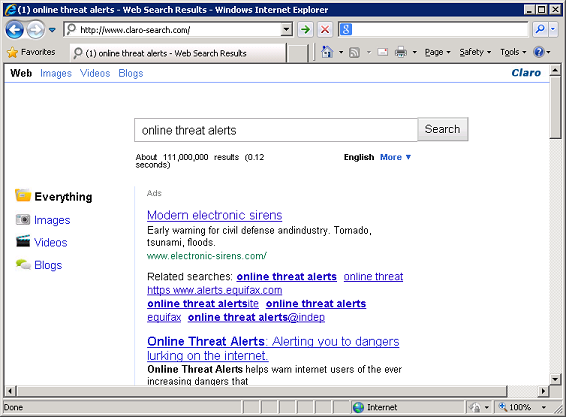Expand the feeds dropdown arrow

[369, 52]
